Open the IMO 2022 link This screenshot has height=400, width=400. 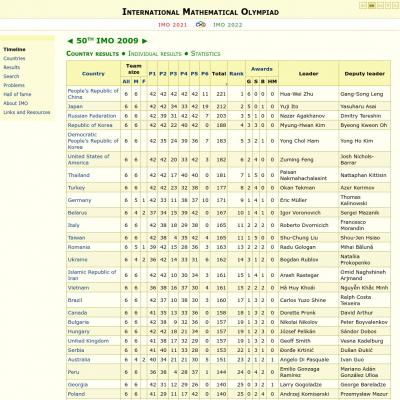point(228,25)
